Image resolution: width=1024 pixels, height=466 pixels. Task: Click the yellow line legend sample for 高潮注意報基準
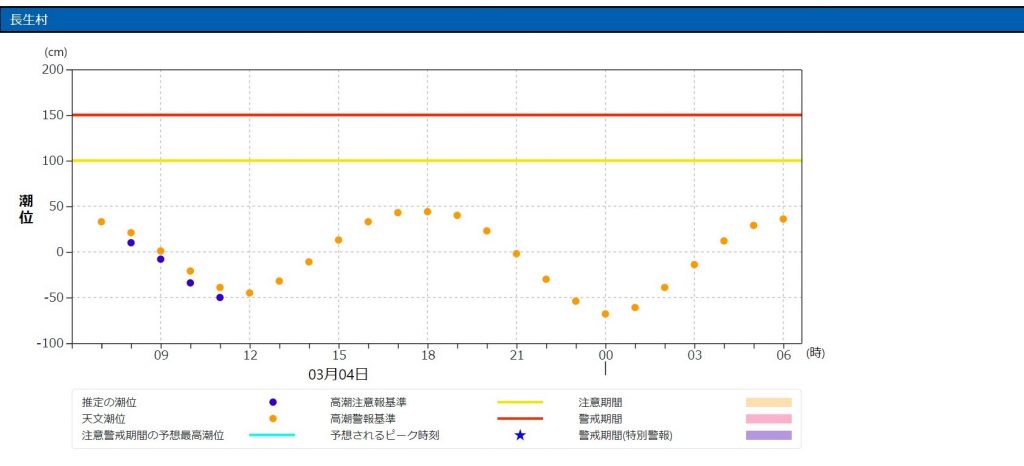pyautogui.click(x=520, y=402)
